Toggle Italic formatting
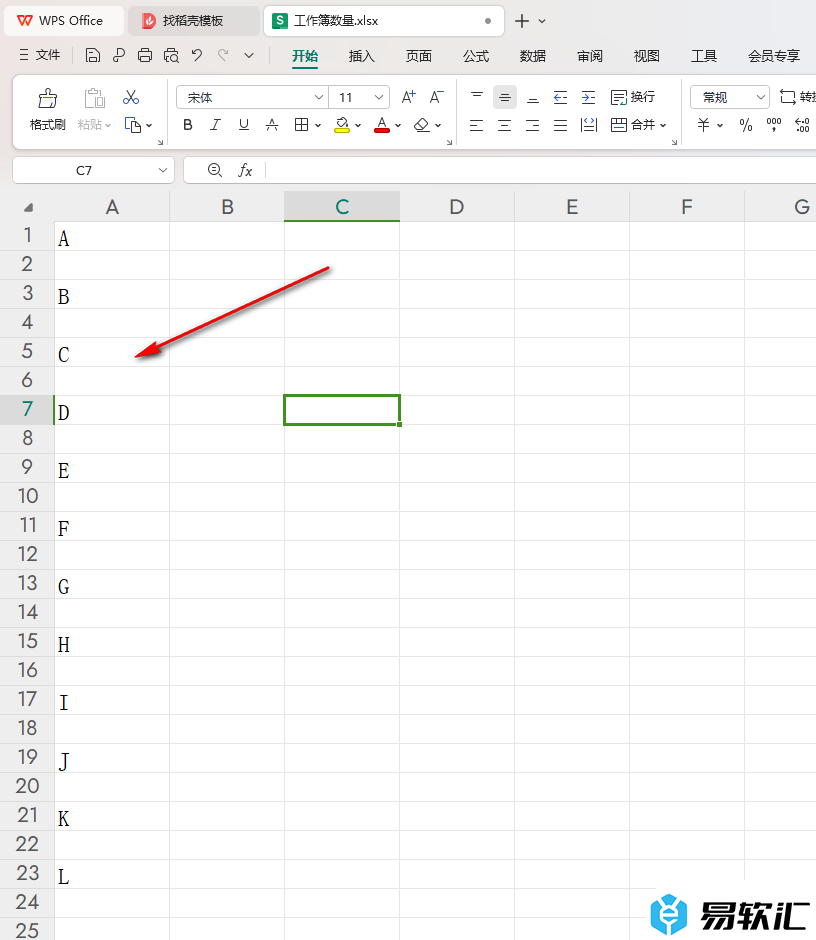 click(x=215, y=125)
